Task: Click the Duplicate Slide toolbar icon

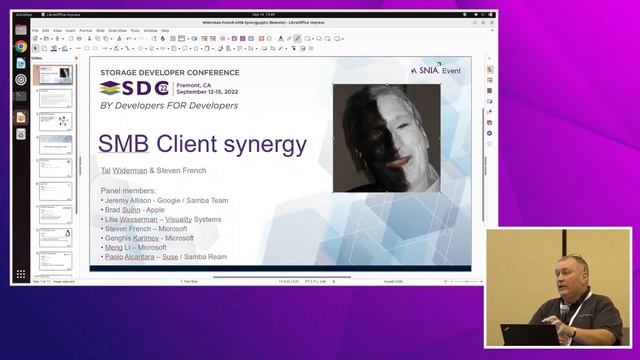Action: click(319, 39)
